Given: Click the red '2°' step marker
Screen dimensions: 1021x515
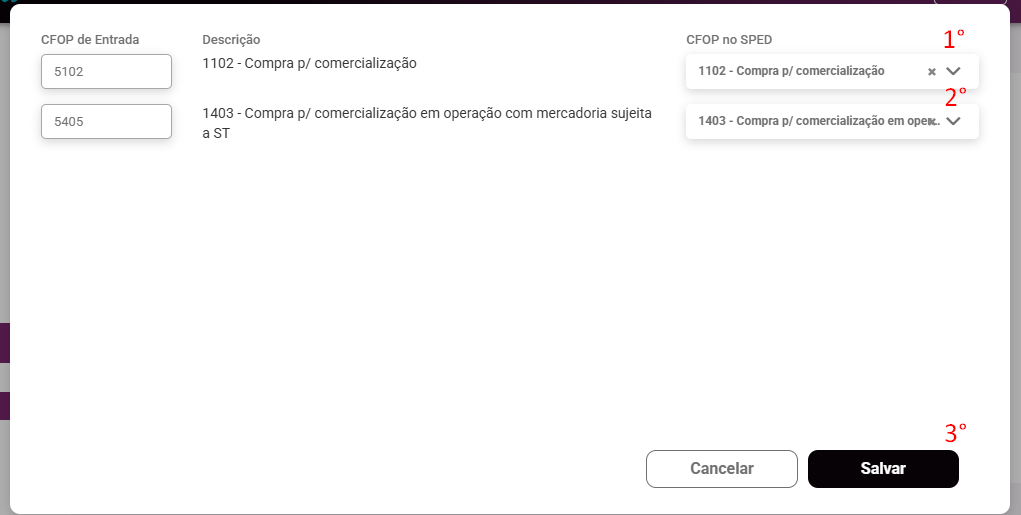Looking at the screenshot, I should (955, 97).
